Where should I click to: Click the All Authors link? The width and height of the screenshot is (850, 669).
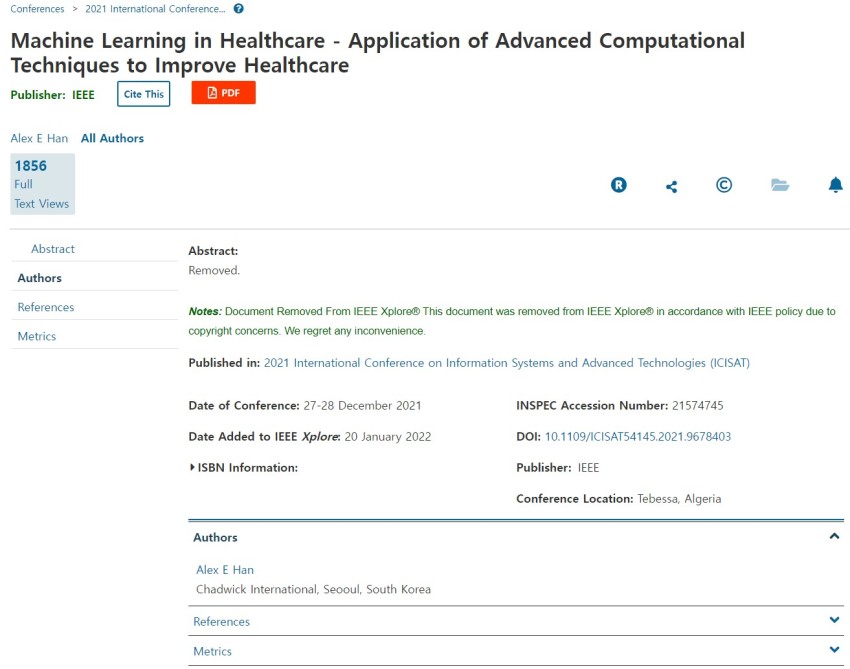pyautogui.click(x=112, y=138)
